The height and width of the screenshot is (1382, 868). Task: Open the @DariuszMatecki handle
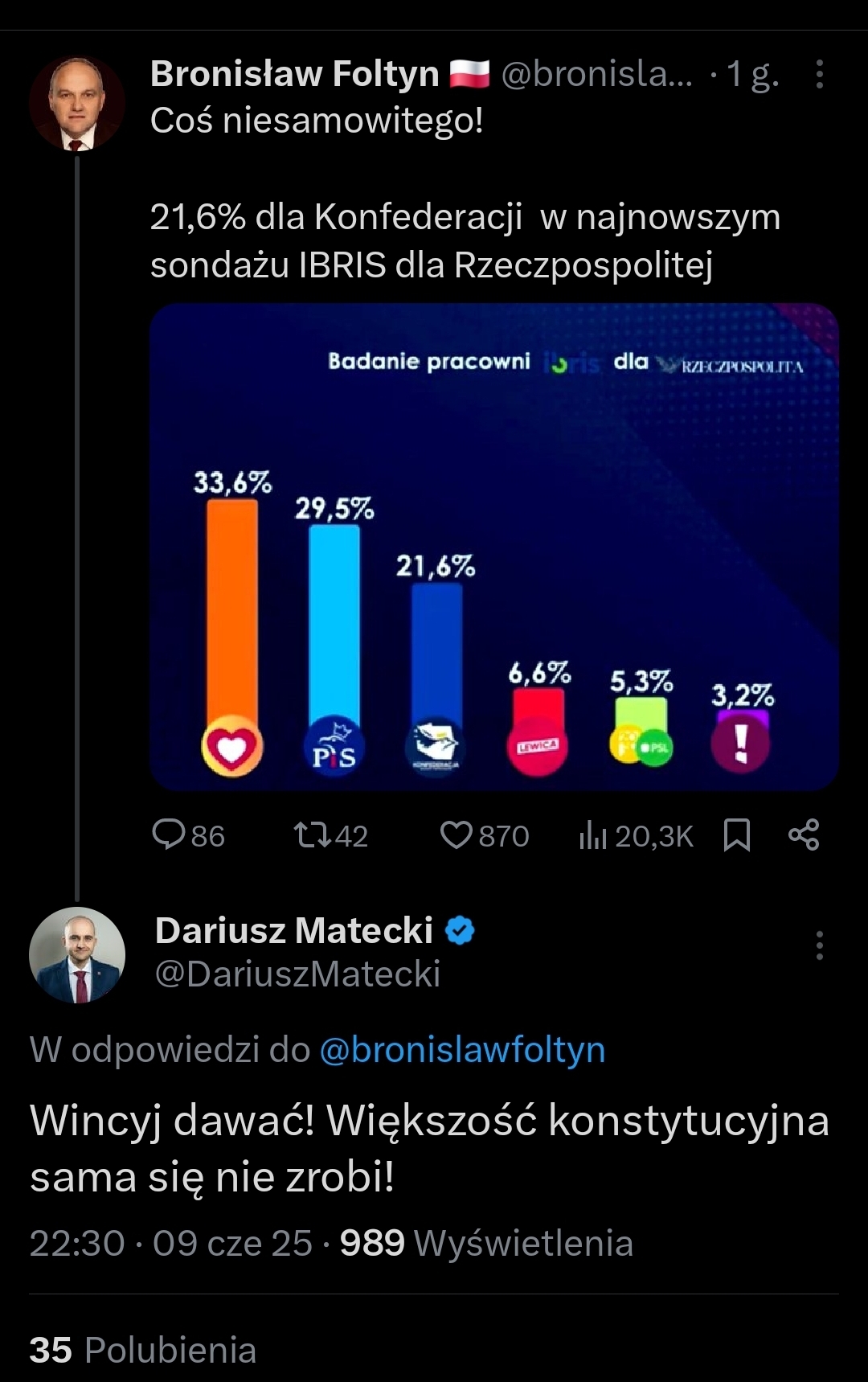click(x=297, y=974)
